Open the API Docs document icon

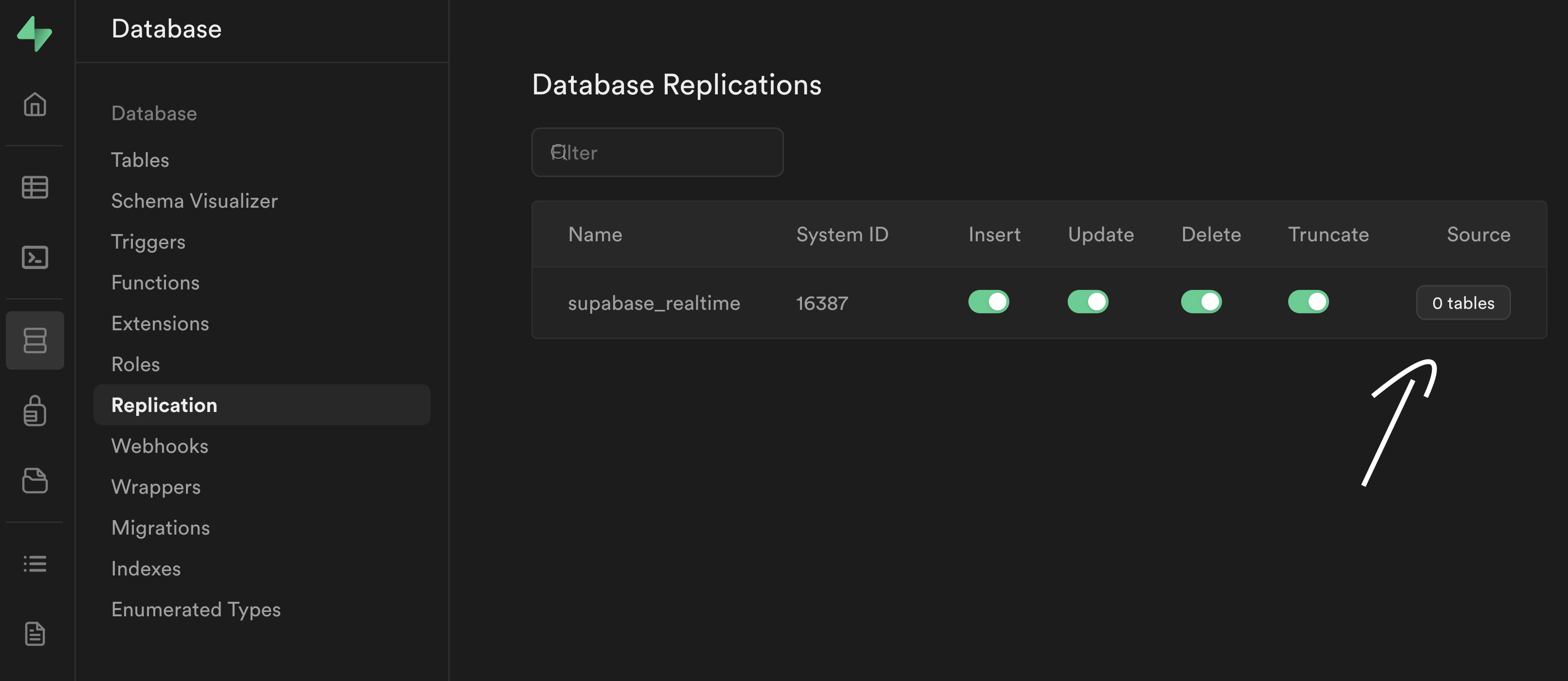click(x=35, y=633)
